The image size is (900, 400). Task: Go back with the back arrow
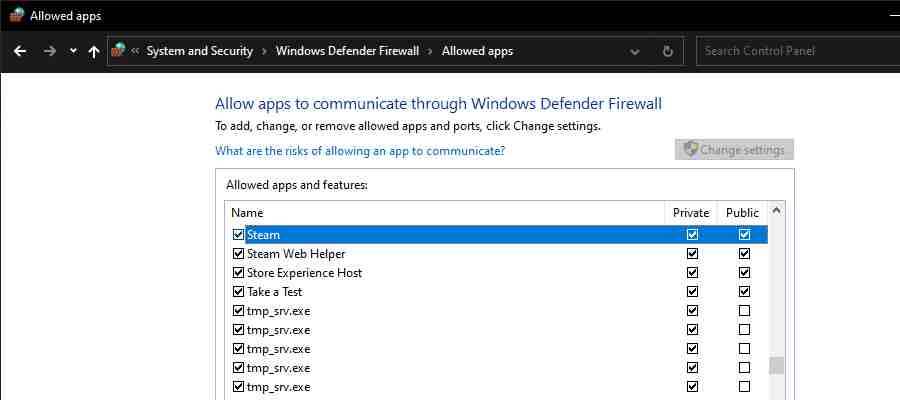[20, 51]
